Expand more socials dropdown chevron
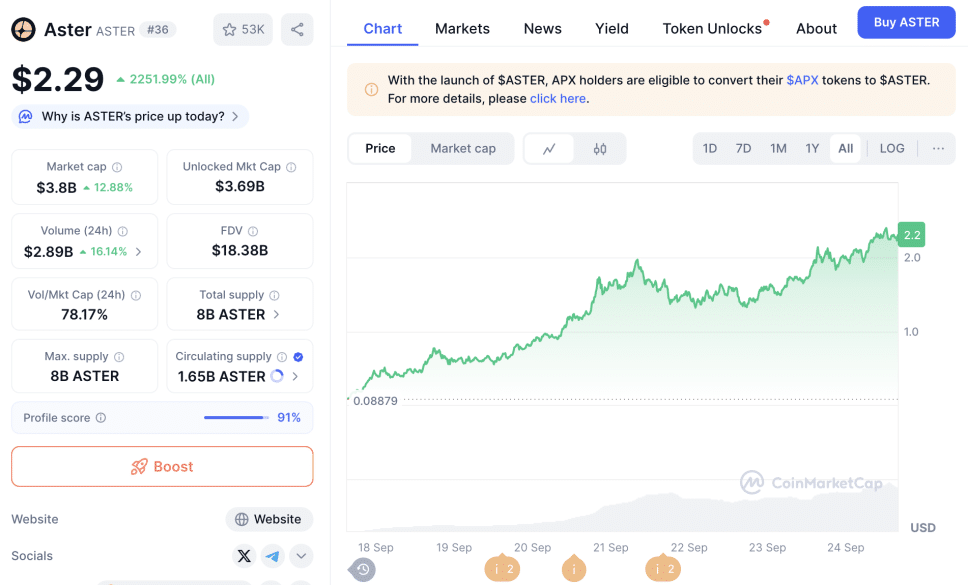Viewport: 968px width, 585px height. [301, 556]
